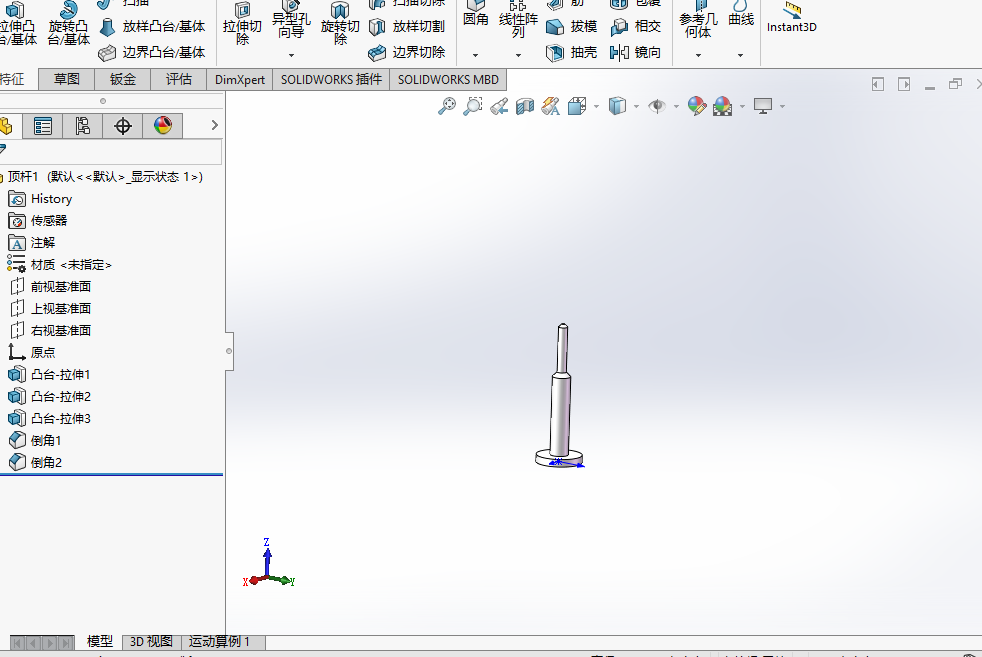Toggle Instant3D mode
This screenshot has width=982, height=657.
(x=792, y=17)
